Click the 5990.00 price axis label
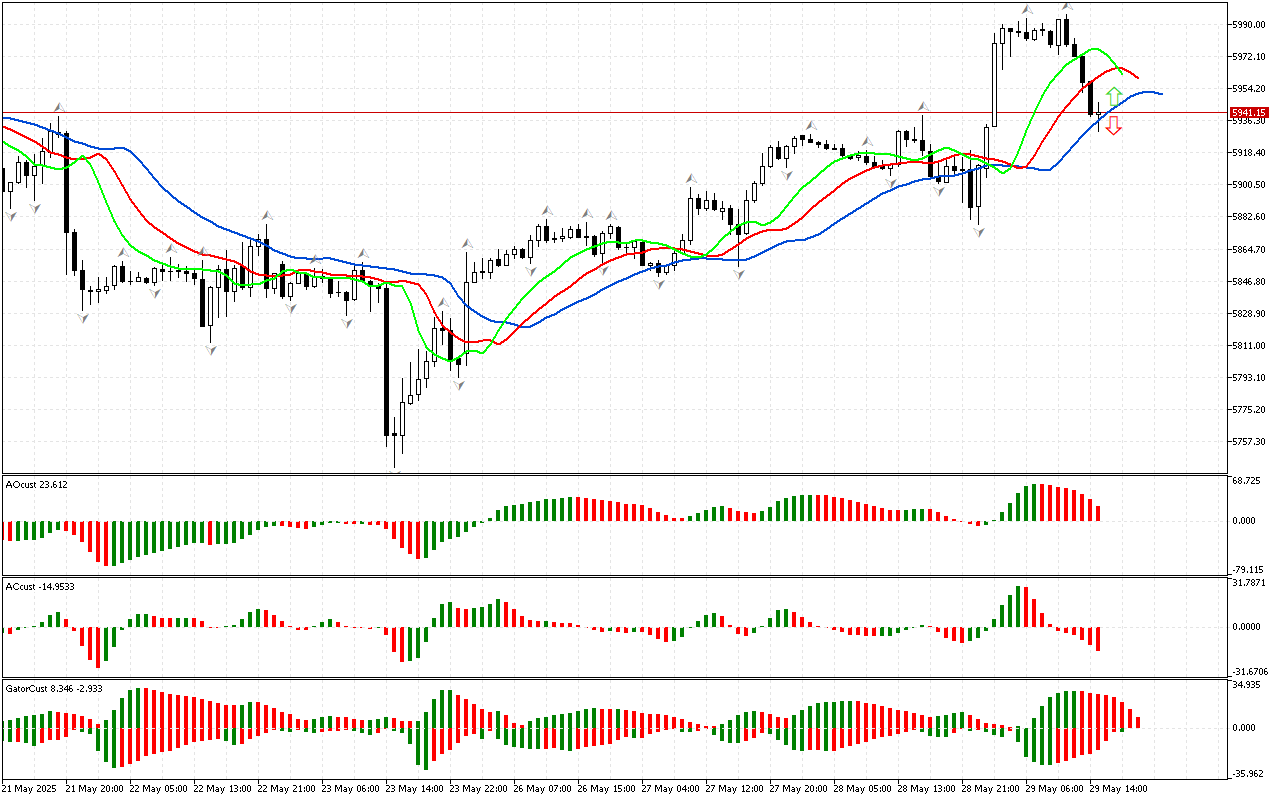This screenshot has width=1280, height=800. pyautogui.click(x=1251, y=24)
